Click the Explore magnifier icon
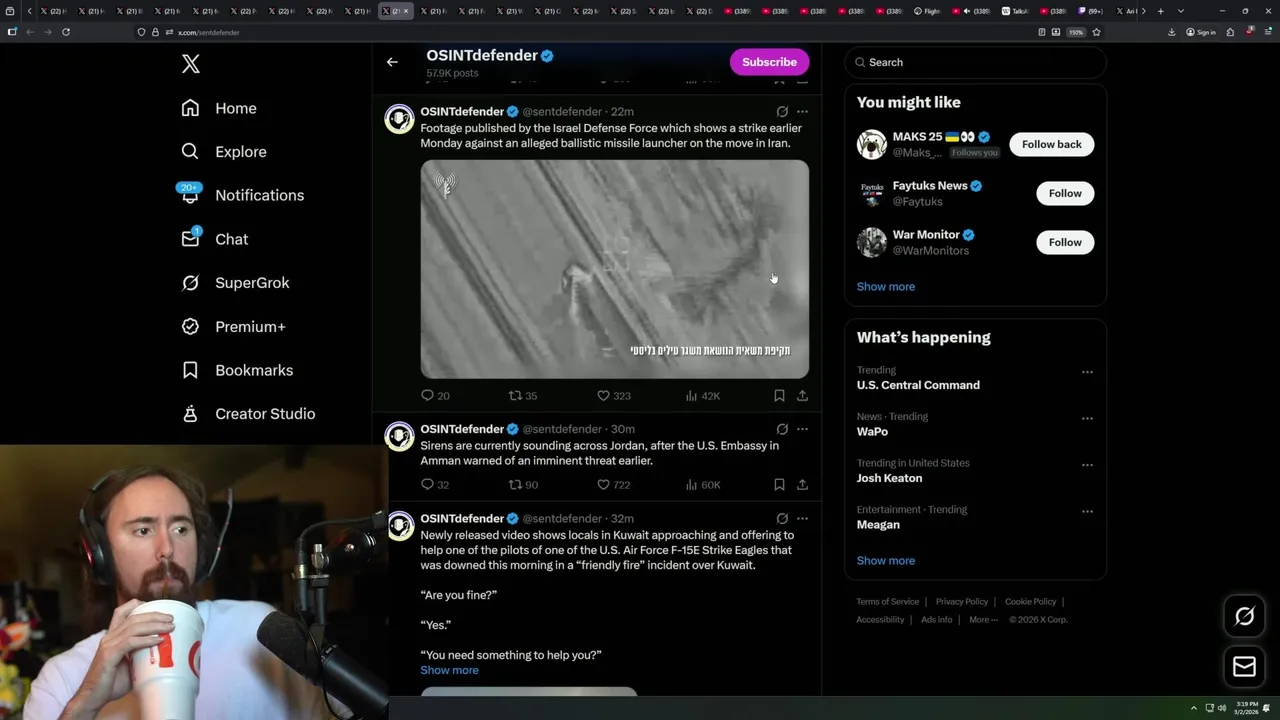 click(190, 152)
